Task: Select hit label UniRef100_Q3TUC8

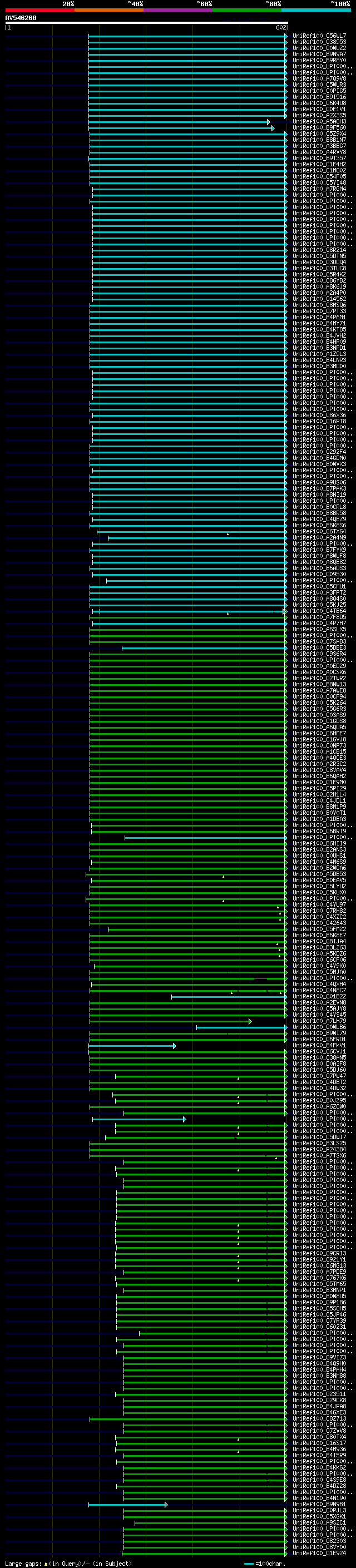Action: click(319, 269)
